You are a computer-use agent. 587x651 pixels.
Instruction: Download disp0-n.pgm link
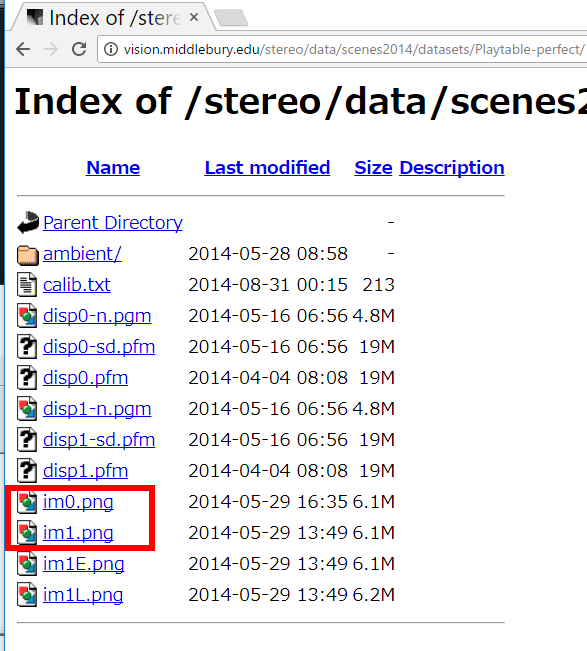pos(97,316)
